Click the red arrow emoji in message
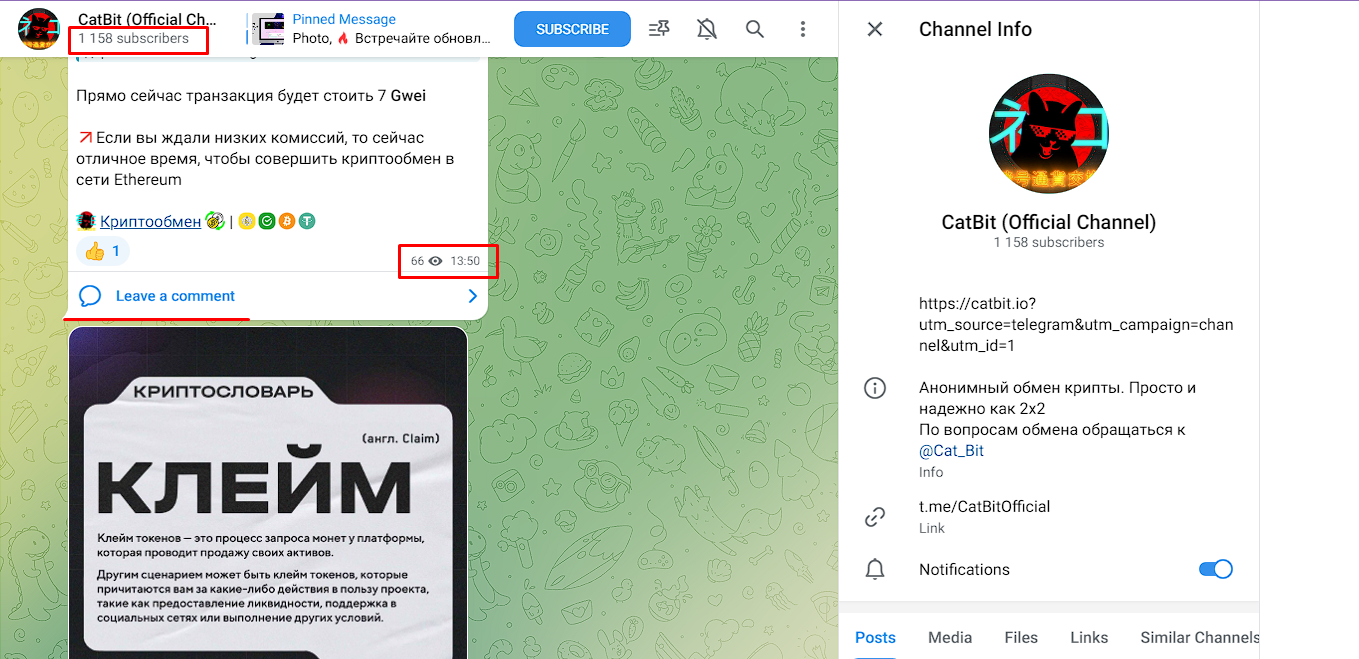The height and width of the screenshot is (659, 1359). pyautogui.click(x=85, y=137)
